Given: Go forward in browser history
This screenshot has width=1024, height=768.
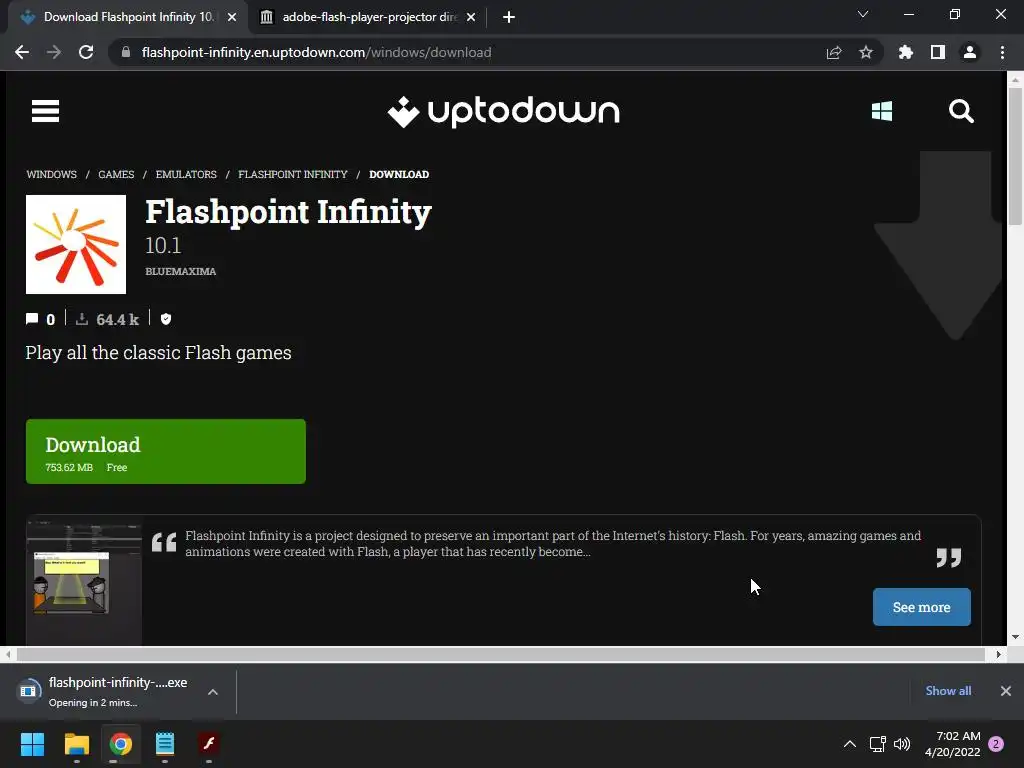Looking at the screenshot, I should (x=54, y=52).
